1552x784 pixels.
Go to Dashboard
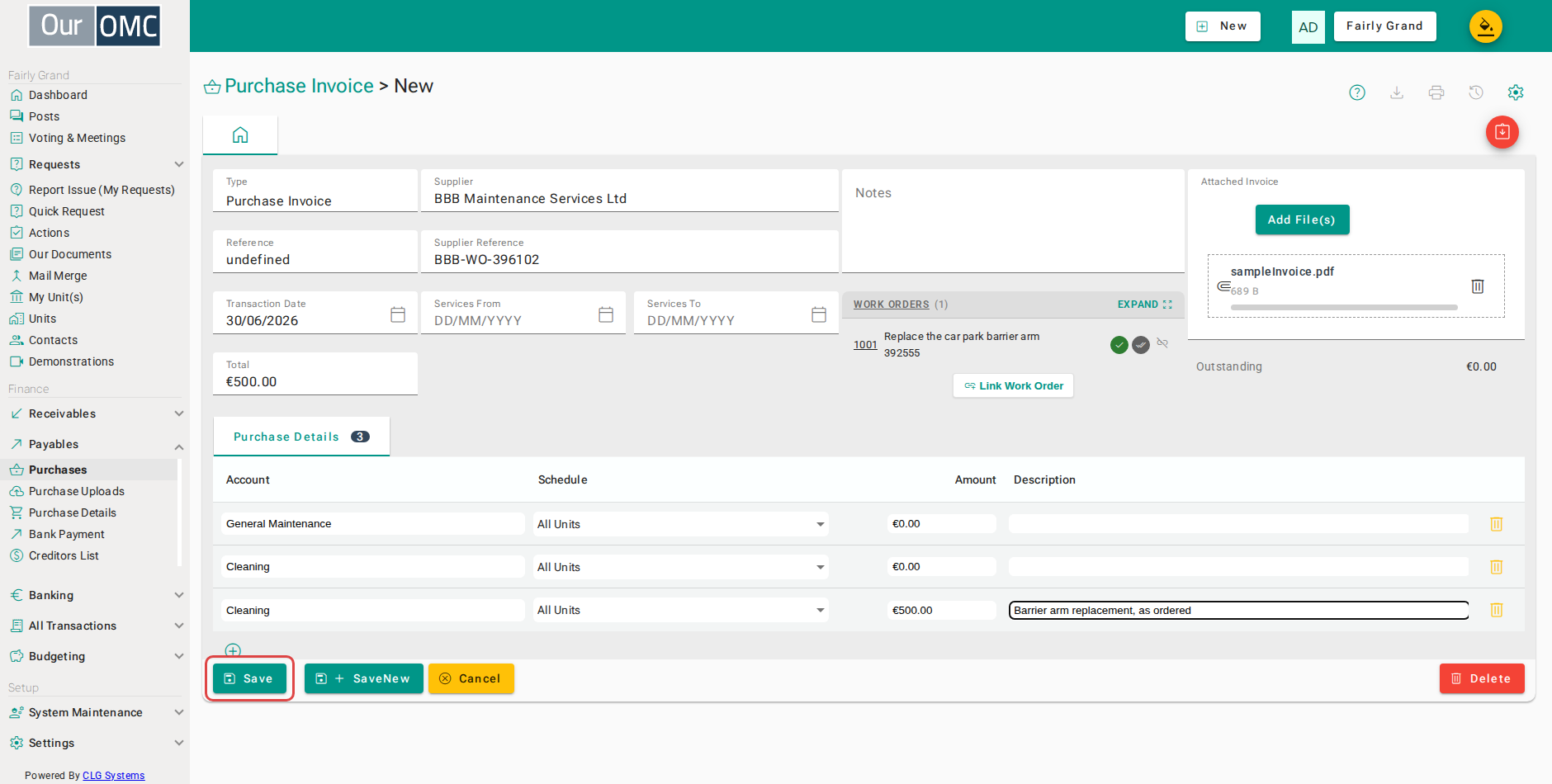(x=58, y=95)
